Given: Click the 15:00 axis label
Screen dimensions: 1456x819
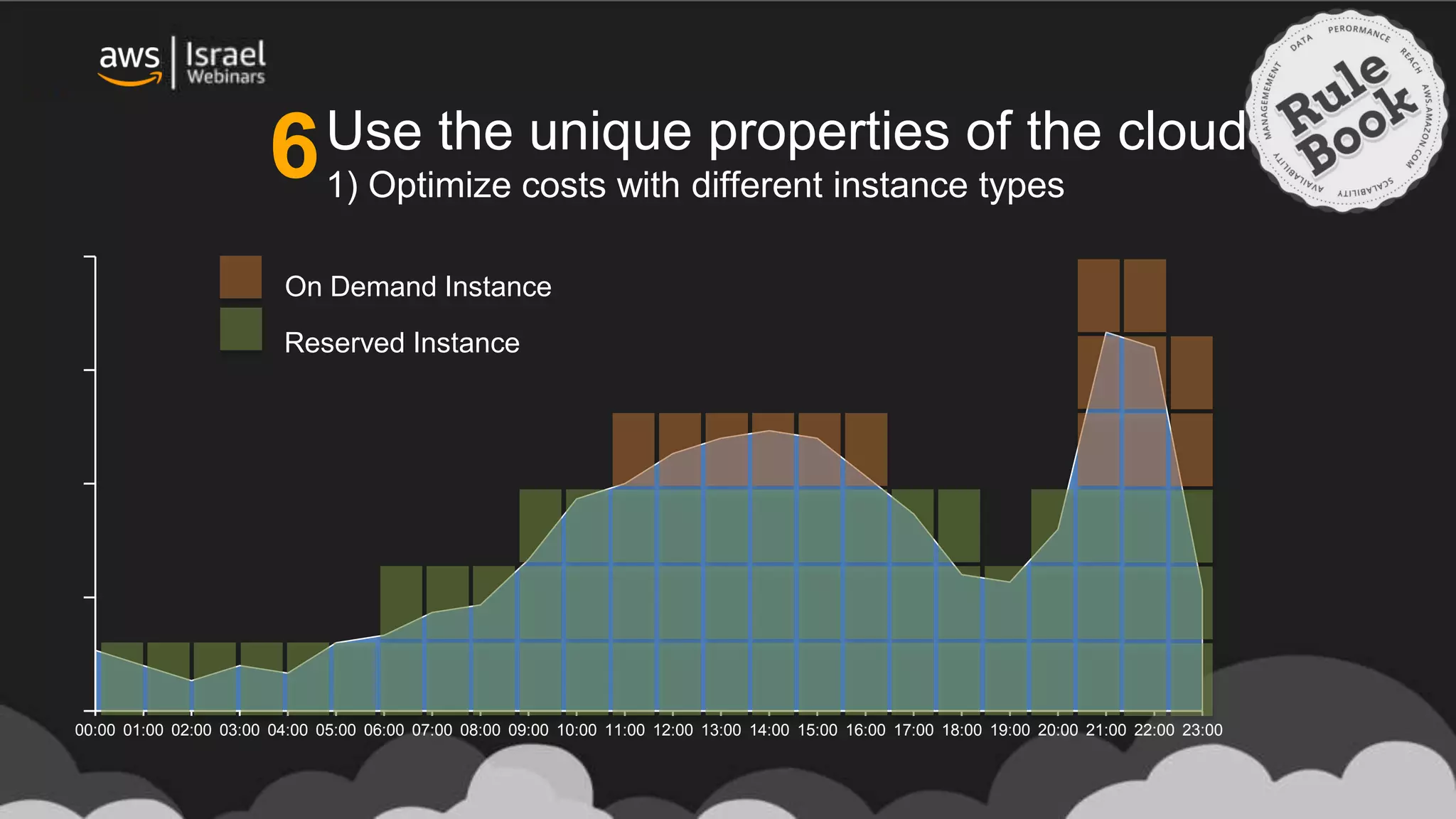Looking at the screenshot, I should [x=818, y=730].
